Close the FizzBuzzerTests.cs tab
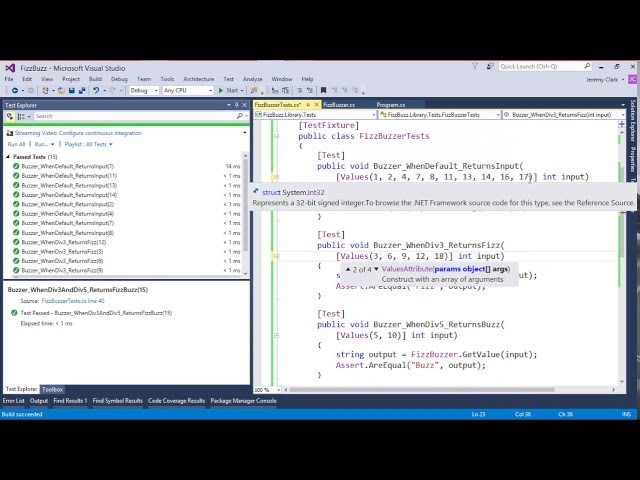 pos(316,105)
